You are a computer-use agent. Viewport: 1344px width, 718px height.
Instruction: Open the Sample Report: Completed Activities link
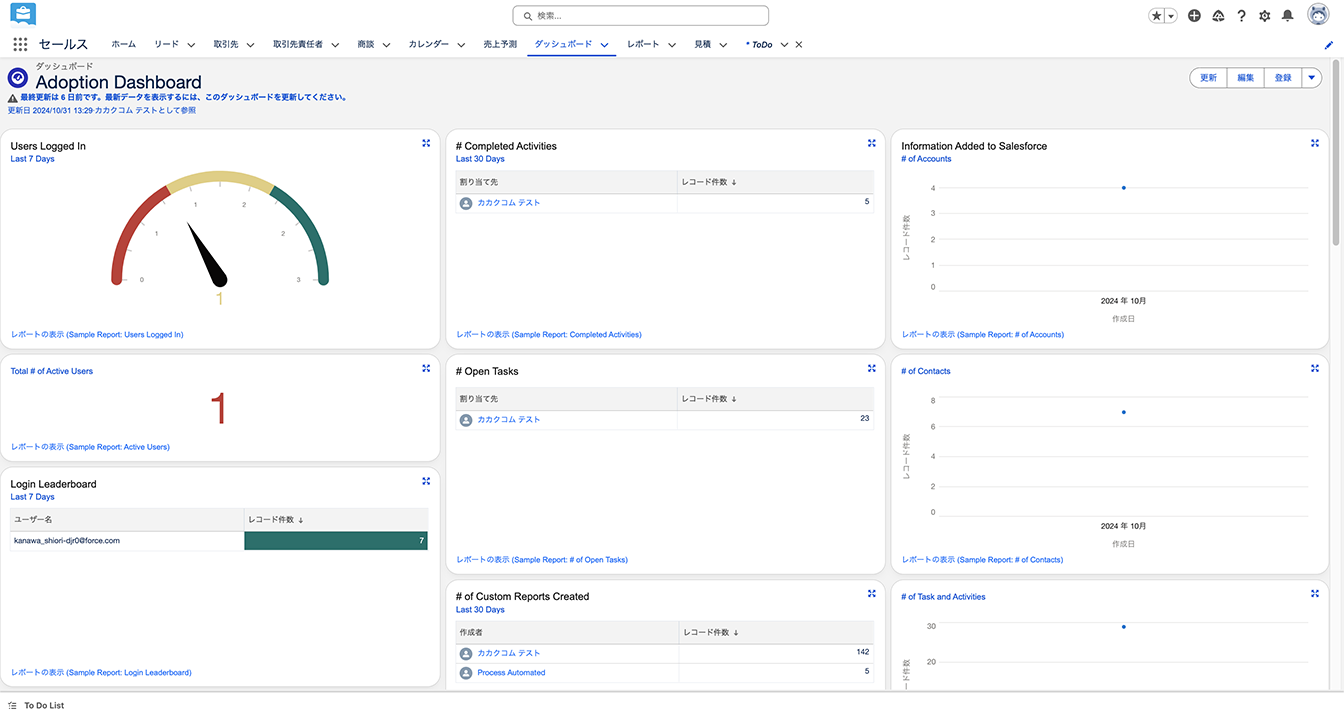(549, 335)
